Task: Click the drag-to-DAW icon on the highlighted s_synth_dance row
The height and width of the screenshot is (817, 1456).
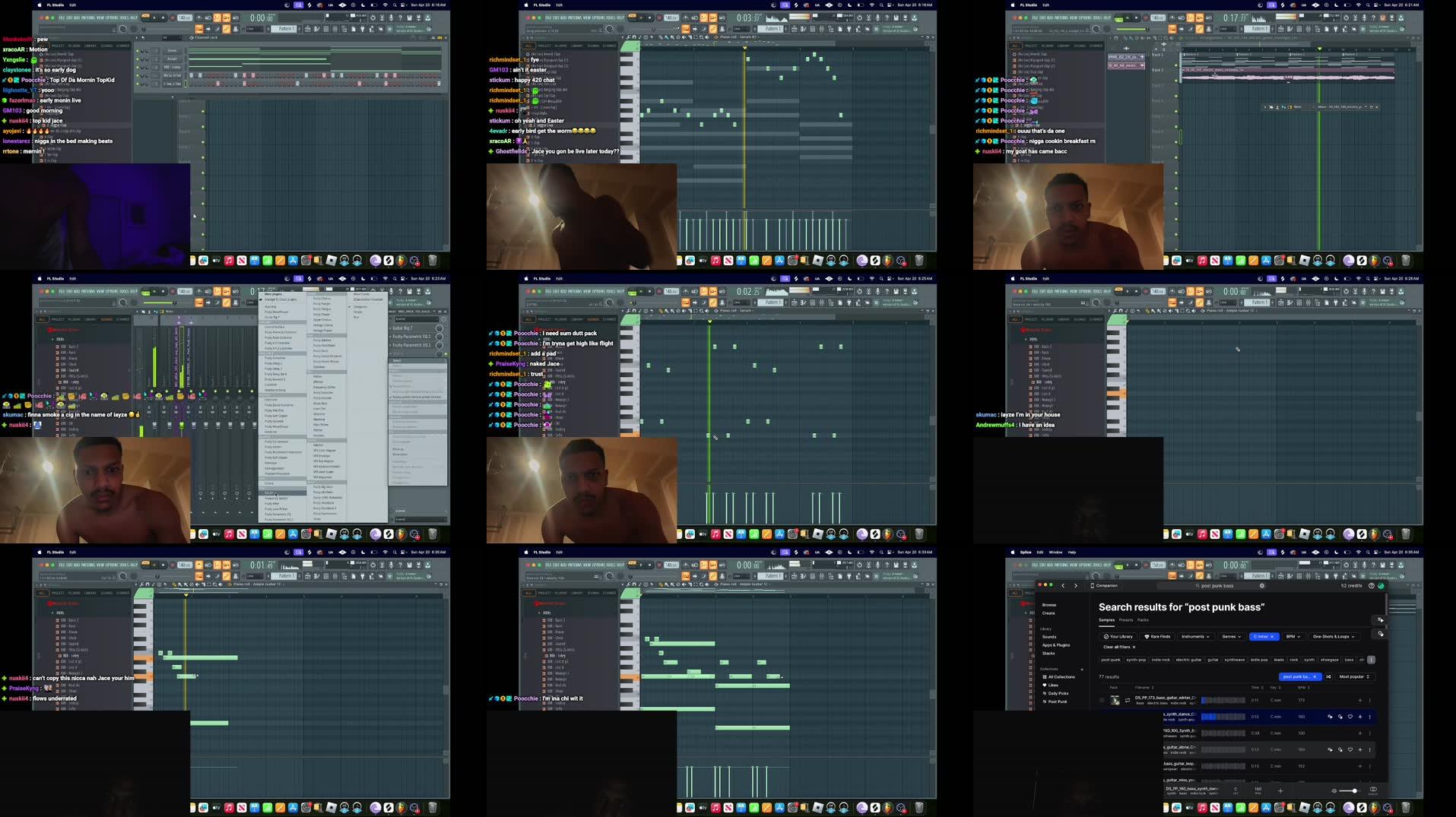Action: pyautogui.click(x=1330, y=717)
